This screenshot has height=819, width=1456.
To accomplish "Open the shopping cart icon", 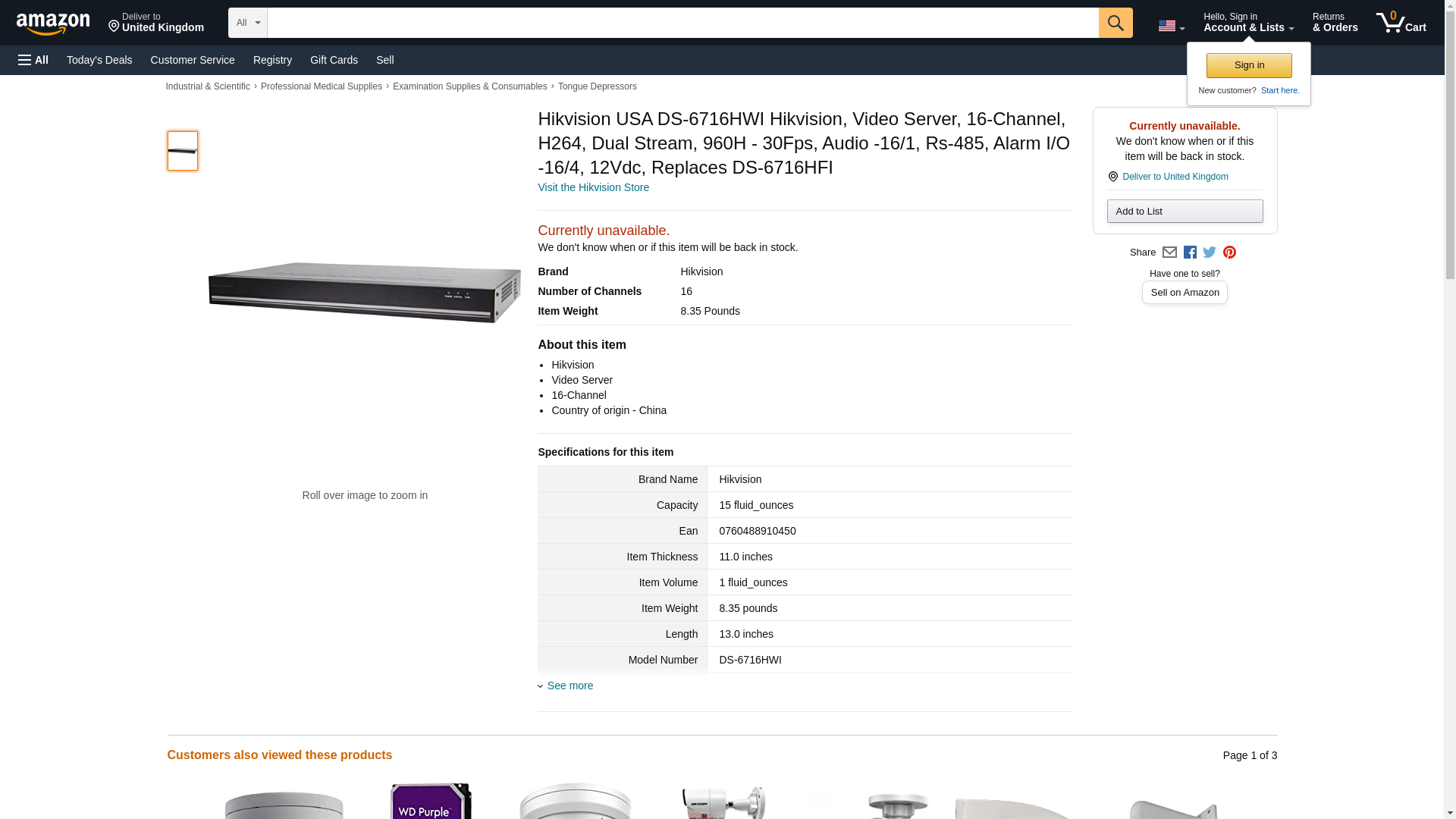I will click(x=1401, y=23).
